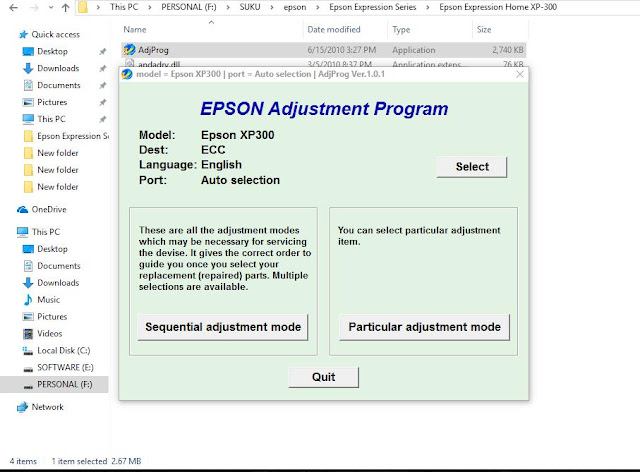Open Pictures under This PC tree
Image resolution: width=640 pixels, height=472 pixels.
[52, 317]
